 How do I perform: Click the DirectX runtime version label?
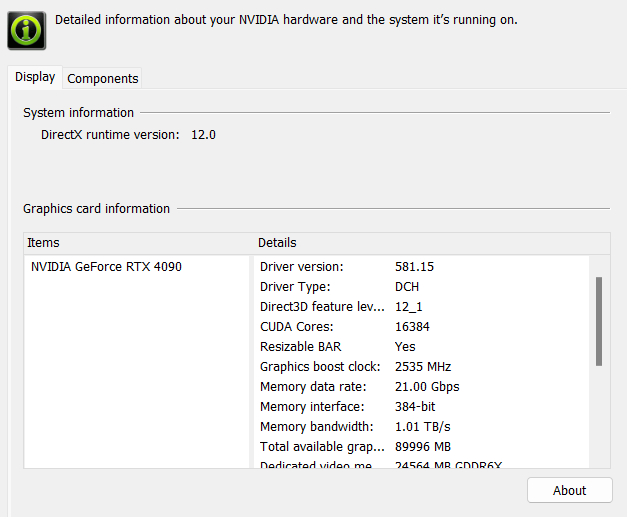click(110, 134)
